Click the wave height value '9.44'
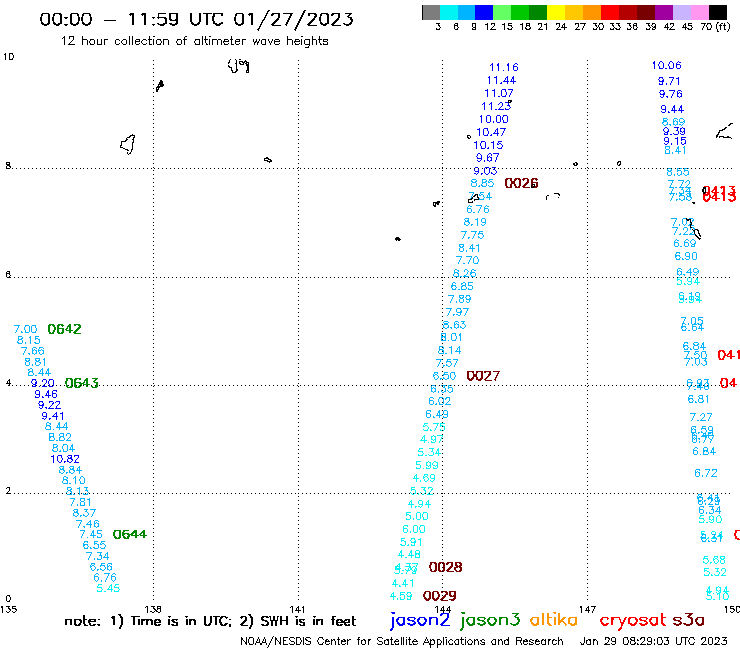Image resolution: width=740 pixels, height=650 pixels. (x=672, y=110)
